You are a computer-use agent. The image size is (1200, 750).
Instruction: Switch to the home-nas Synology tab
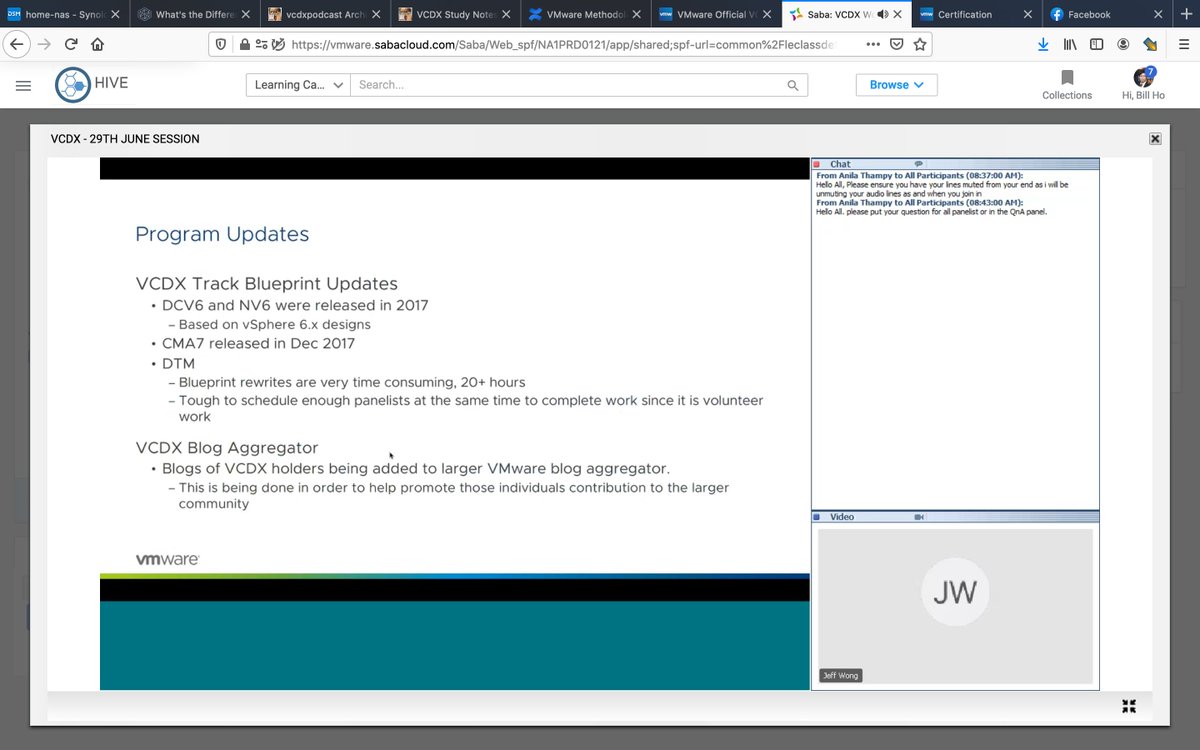click(65, 14)
